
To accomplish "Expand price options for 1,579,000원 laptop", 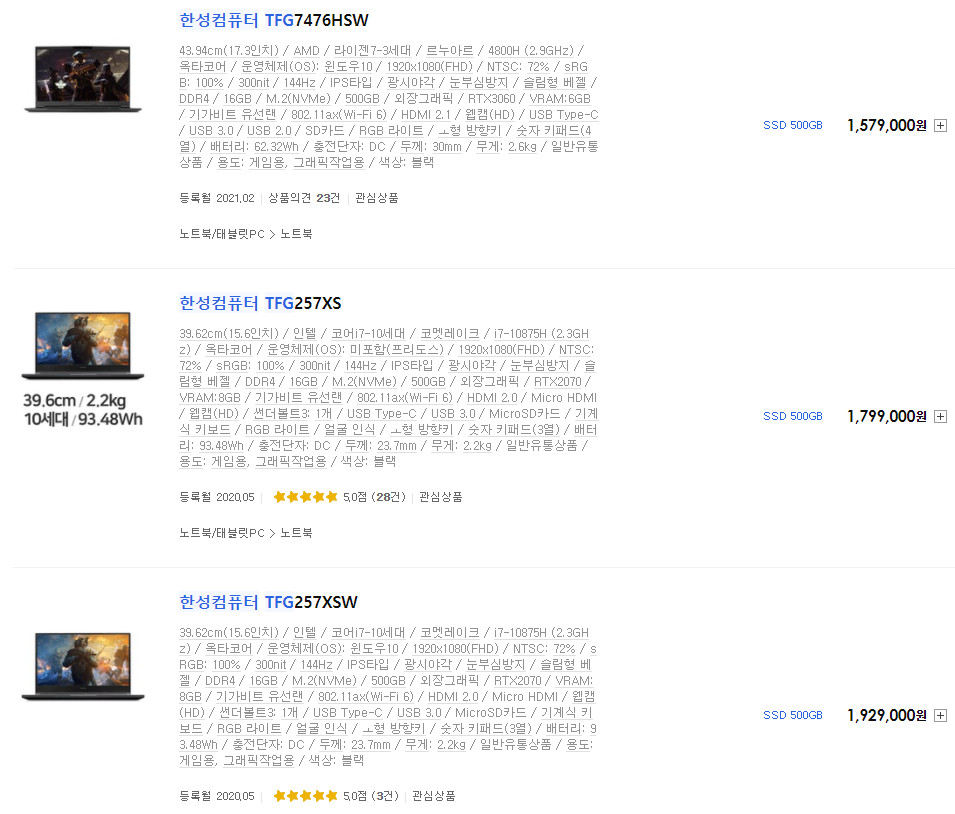I will (x=940, y=126).
